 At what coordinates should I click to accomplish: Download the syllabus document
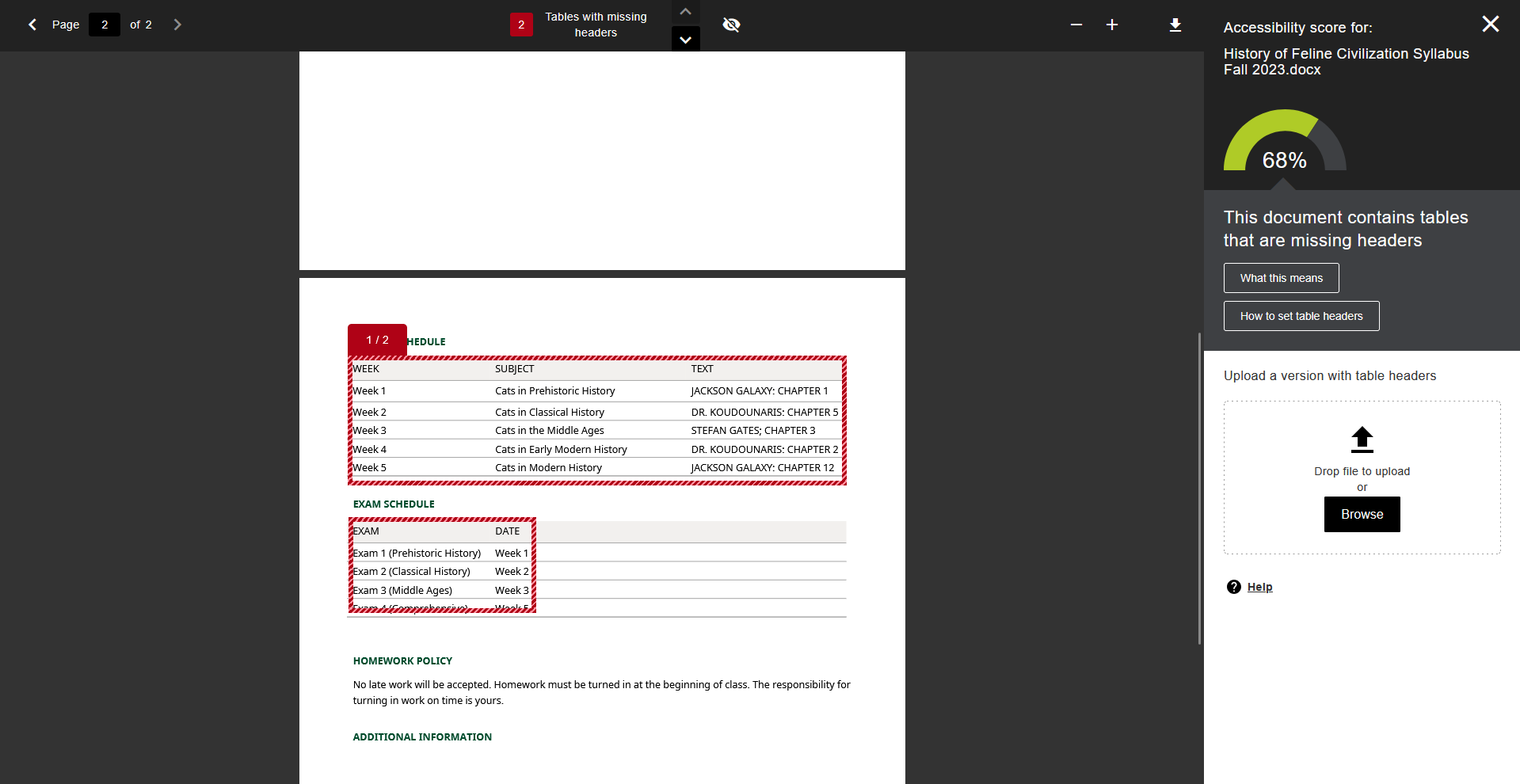pyautogui.click(x=1175, y=25)
